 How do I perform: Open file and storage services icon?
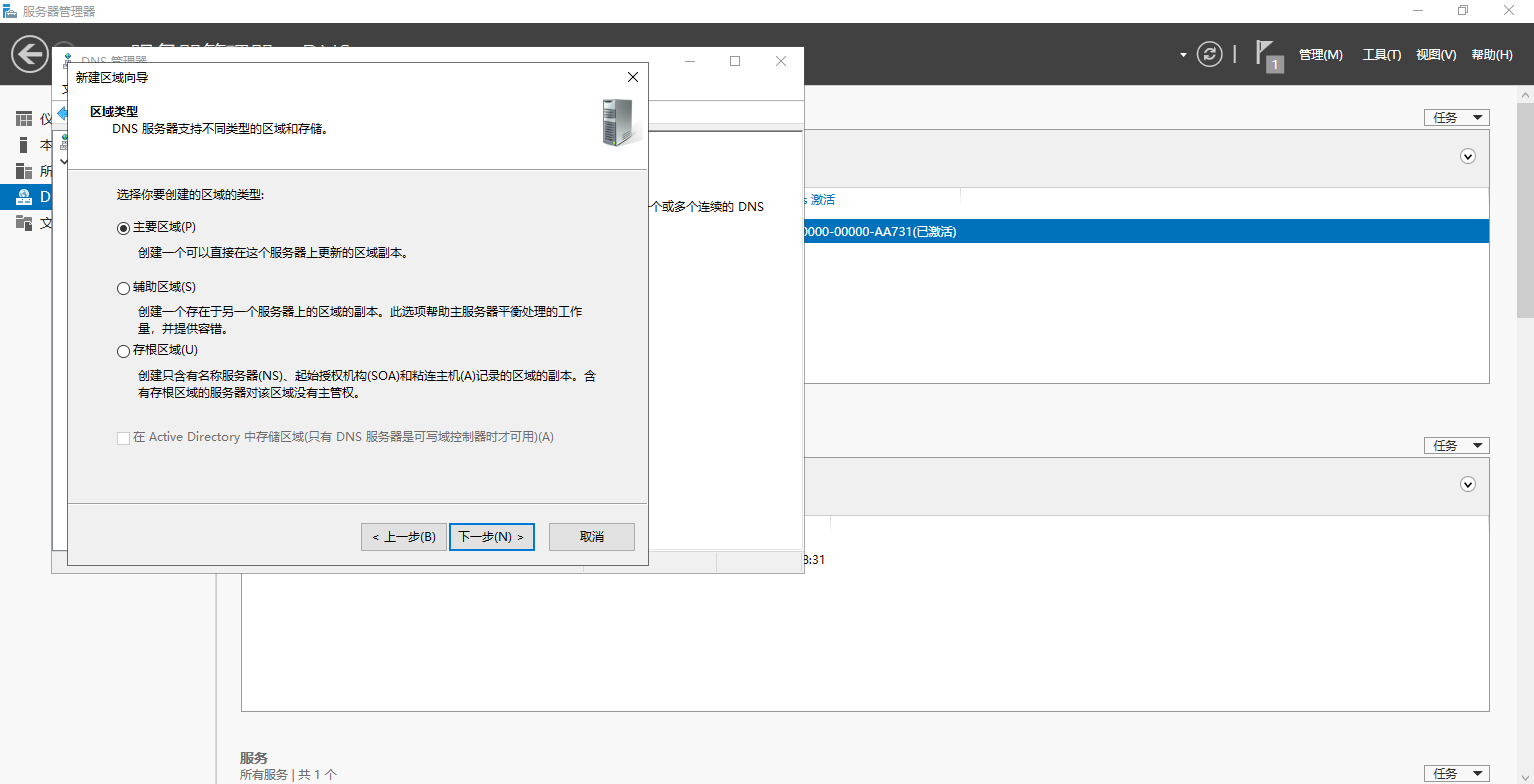[x=24, y=223]
